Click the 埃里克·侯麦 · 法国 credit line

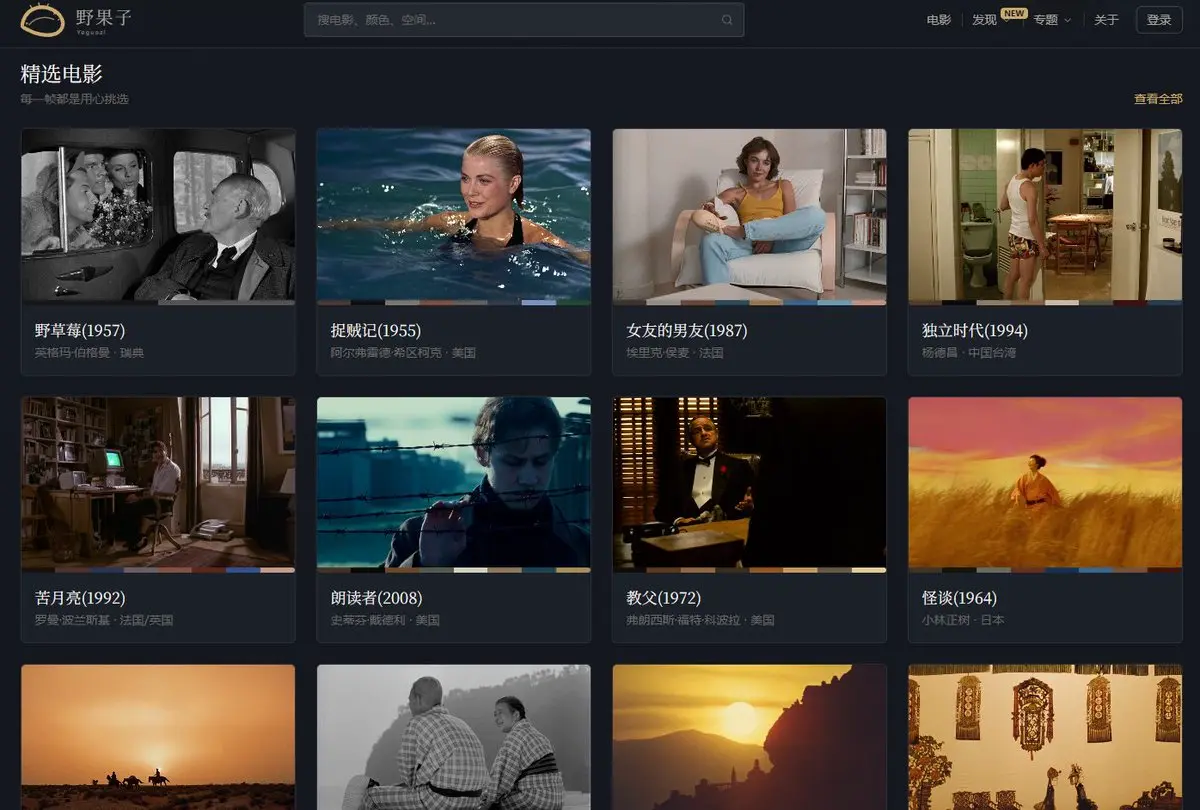[675, 353]
